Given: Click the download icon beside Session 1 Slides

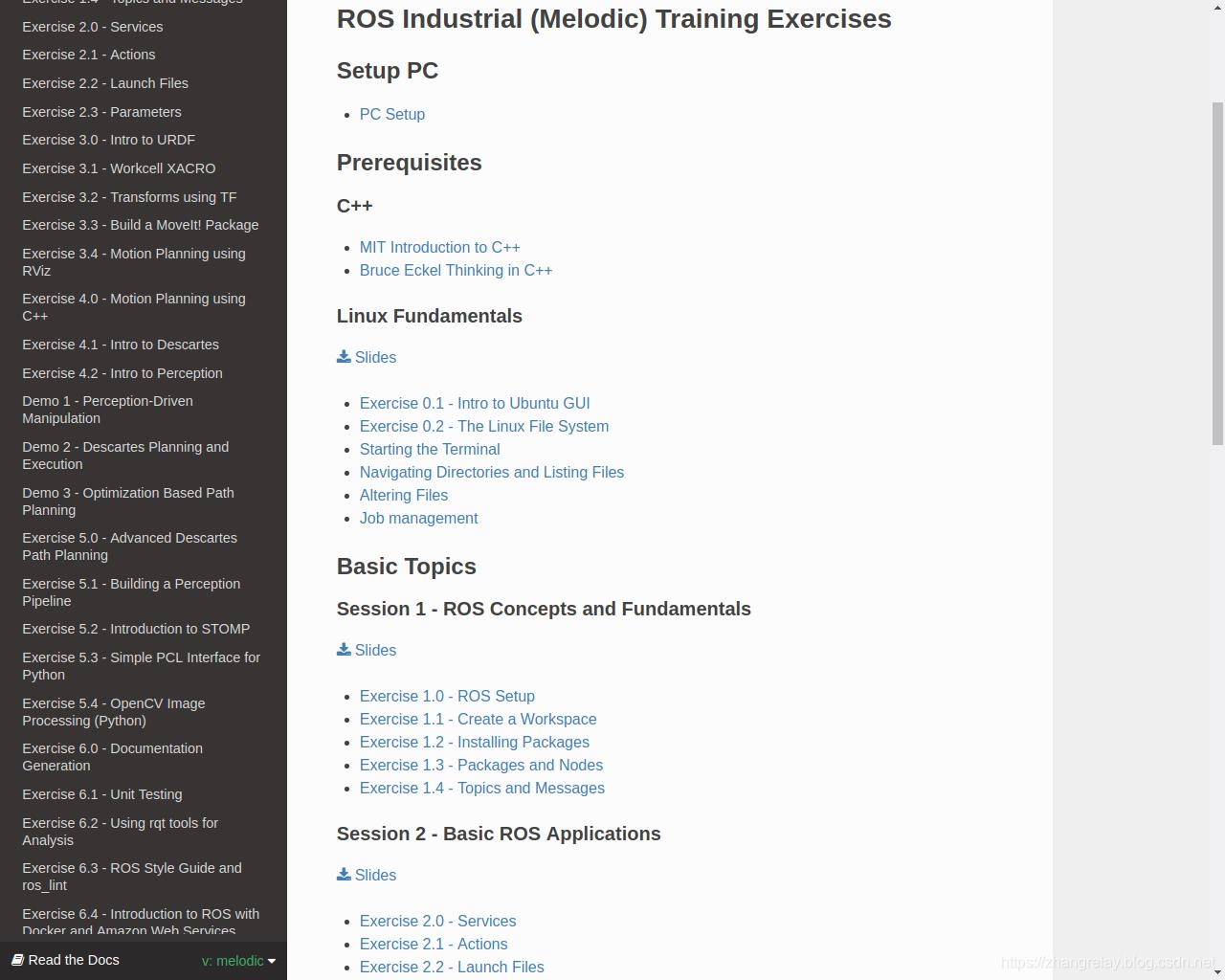Looking at the screenshot, I should point(344,650).
